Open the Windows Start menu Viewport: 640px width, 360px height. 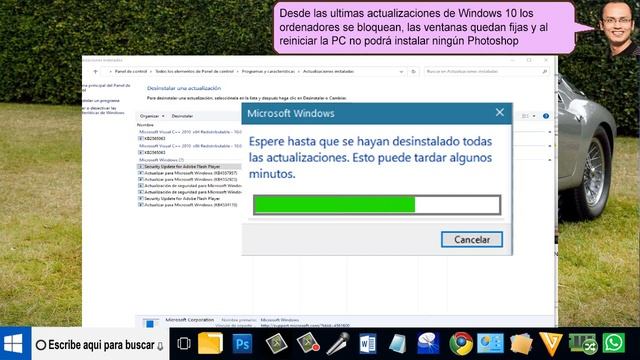(15, 344)
